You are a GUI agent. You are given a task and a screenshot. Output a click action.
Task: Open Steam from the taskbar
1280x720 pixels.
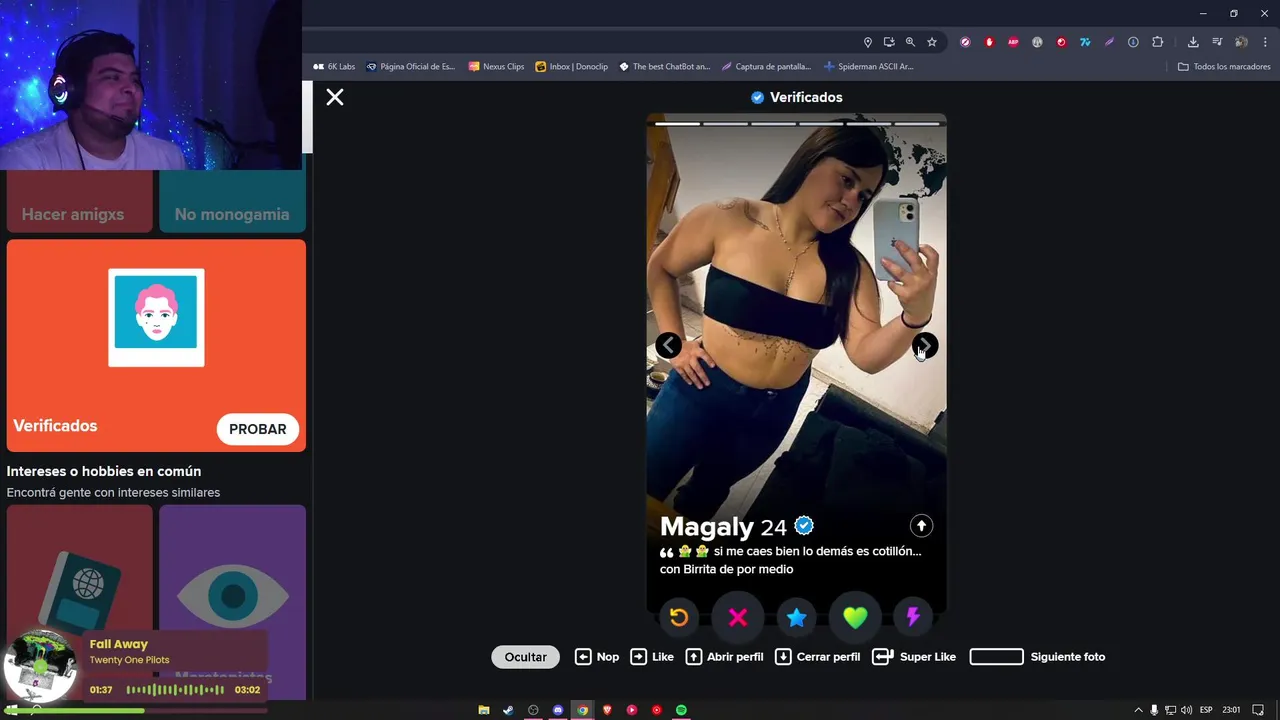pos(508,710)
